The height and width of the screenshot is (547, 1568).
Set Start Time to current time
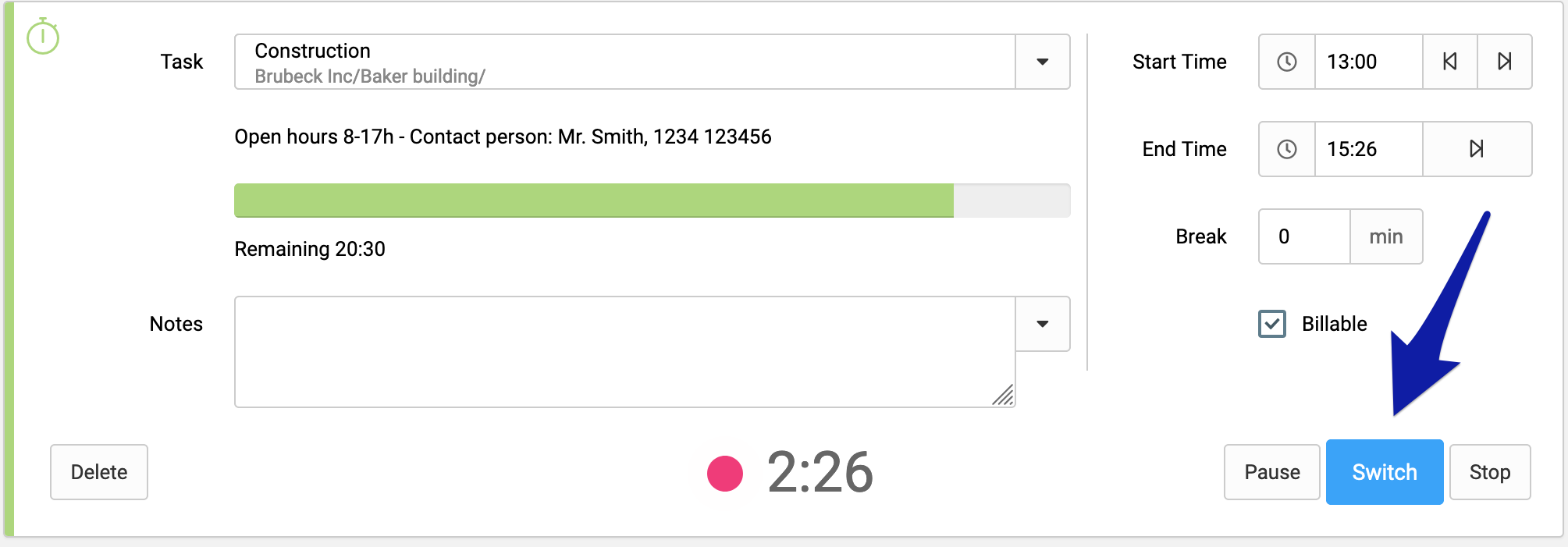coord(1505,62)
